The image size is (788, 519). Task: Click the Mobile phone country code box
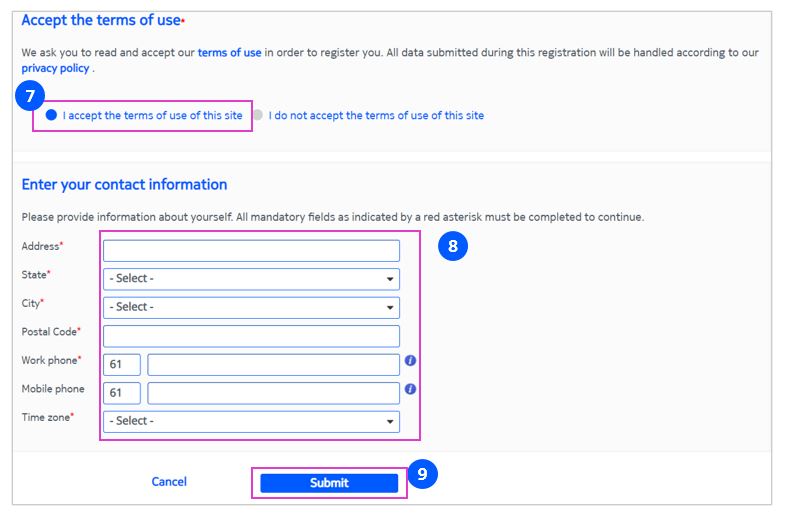click(x=122, y=392)
